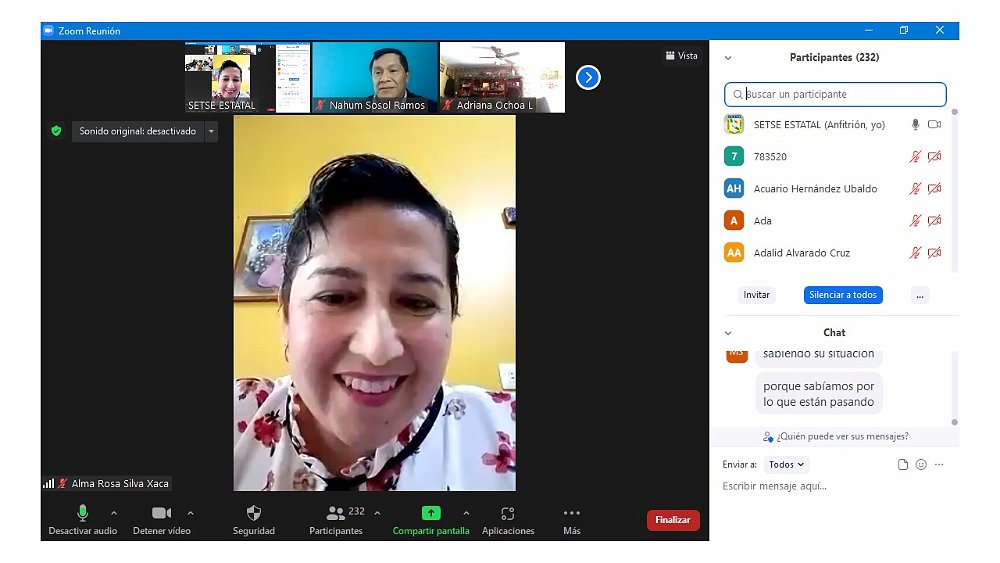Click the file attachment icon in chat
The image size is (1000, 563).
(903, 465)
